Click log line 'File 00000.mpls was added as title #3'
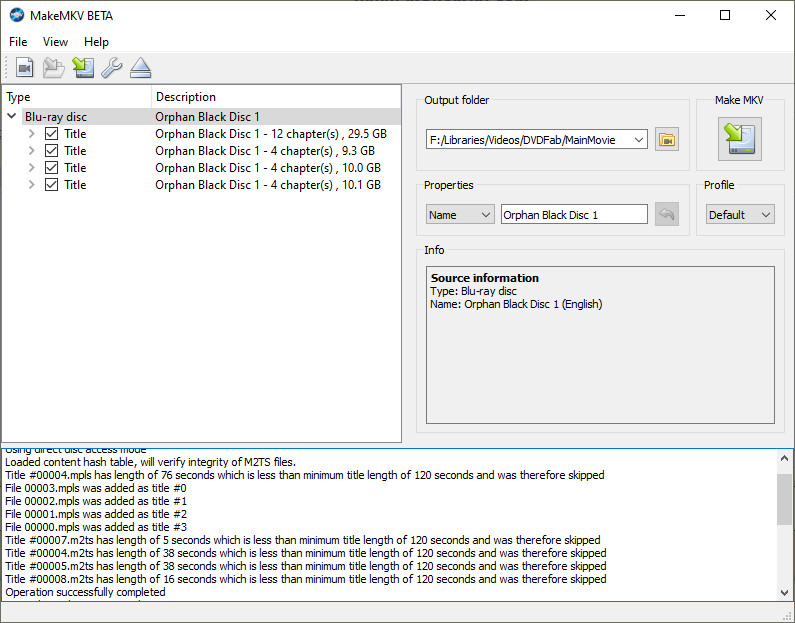Screen dimensions: 795x623 click(96, 527)
